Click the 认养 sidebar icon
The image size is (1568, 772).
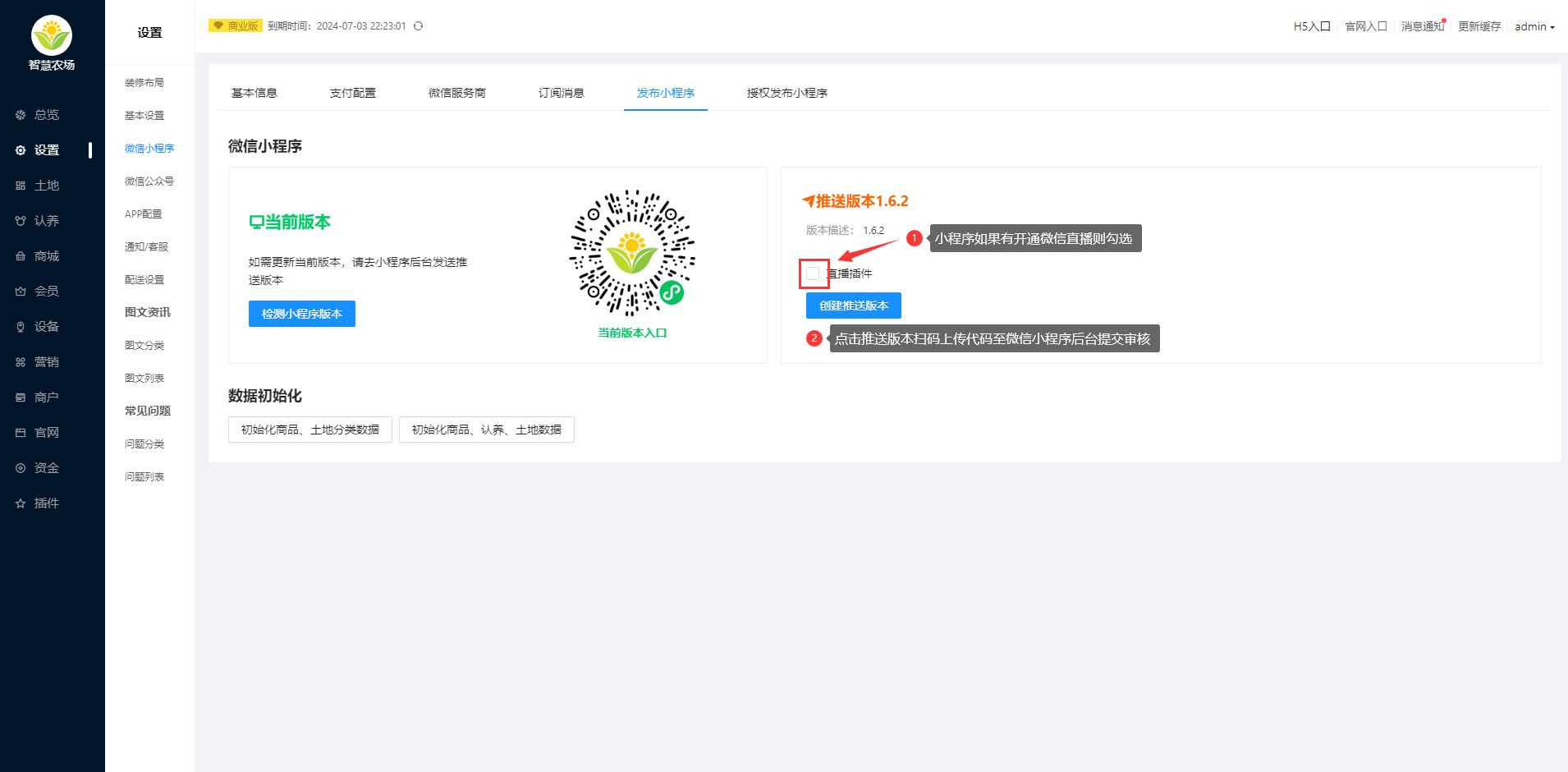coord(21,221)
